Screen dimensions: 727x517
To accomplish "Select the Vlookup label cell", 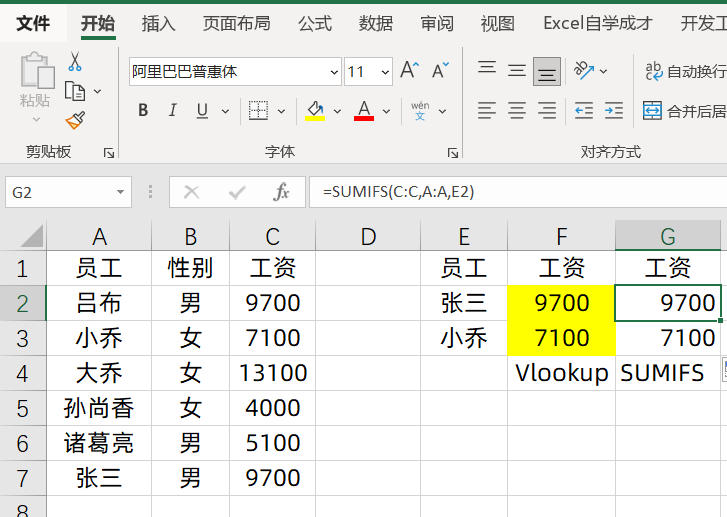I will (561, 373).
